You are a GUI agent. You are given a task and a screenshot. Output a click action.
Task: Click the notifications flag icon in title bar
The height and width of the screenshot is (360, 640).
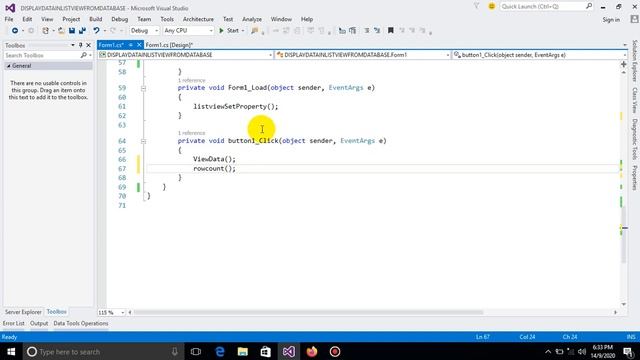pos(476,7)
